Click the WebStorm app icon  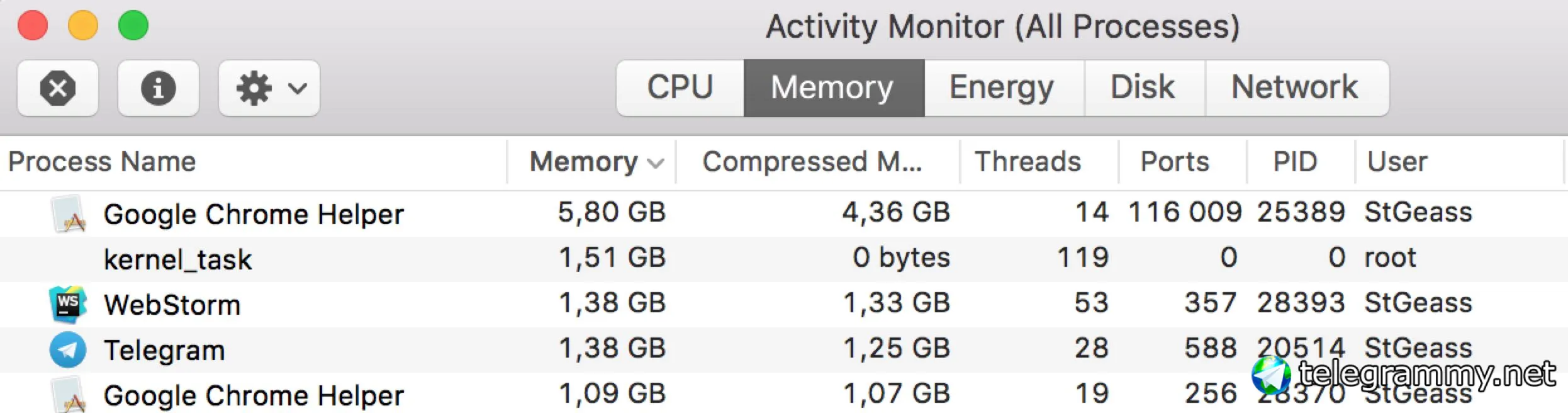click(x=68, y=304)
